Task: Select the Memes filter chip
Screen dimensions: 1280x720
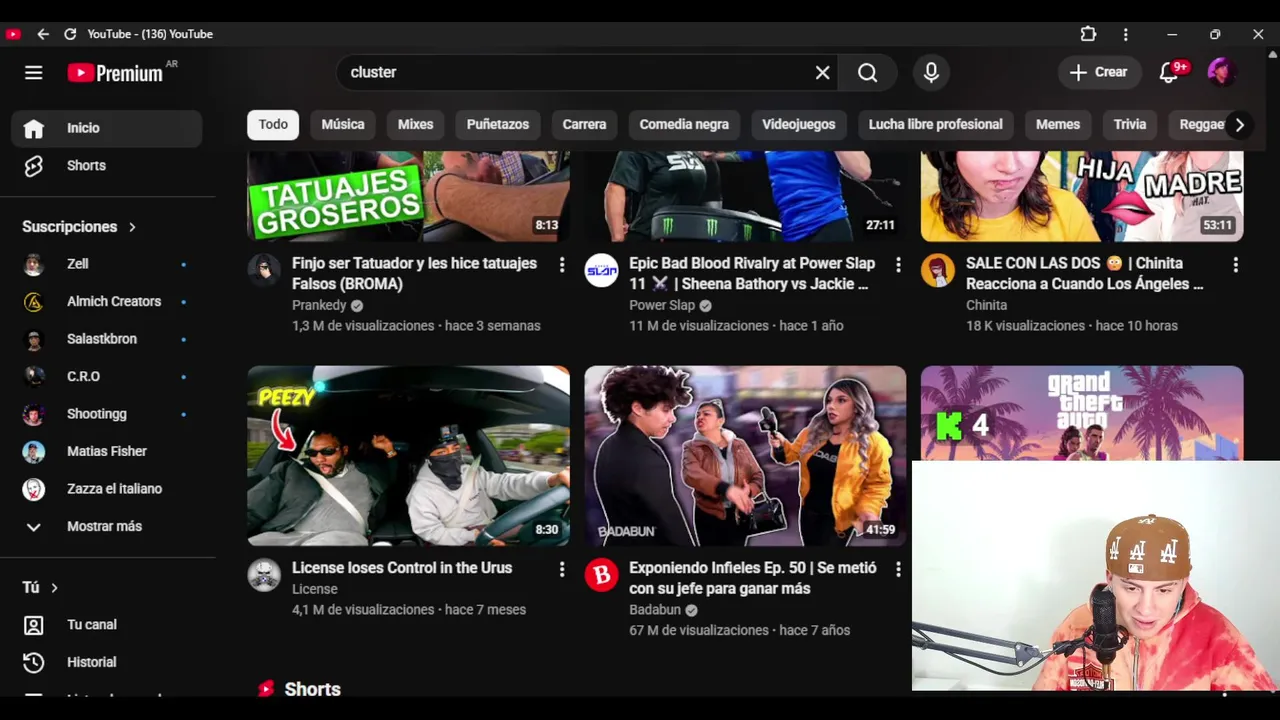Action: pyautogui.click(x=1057, y=124)
